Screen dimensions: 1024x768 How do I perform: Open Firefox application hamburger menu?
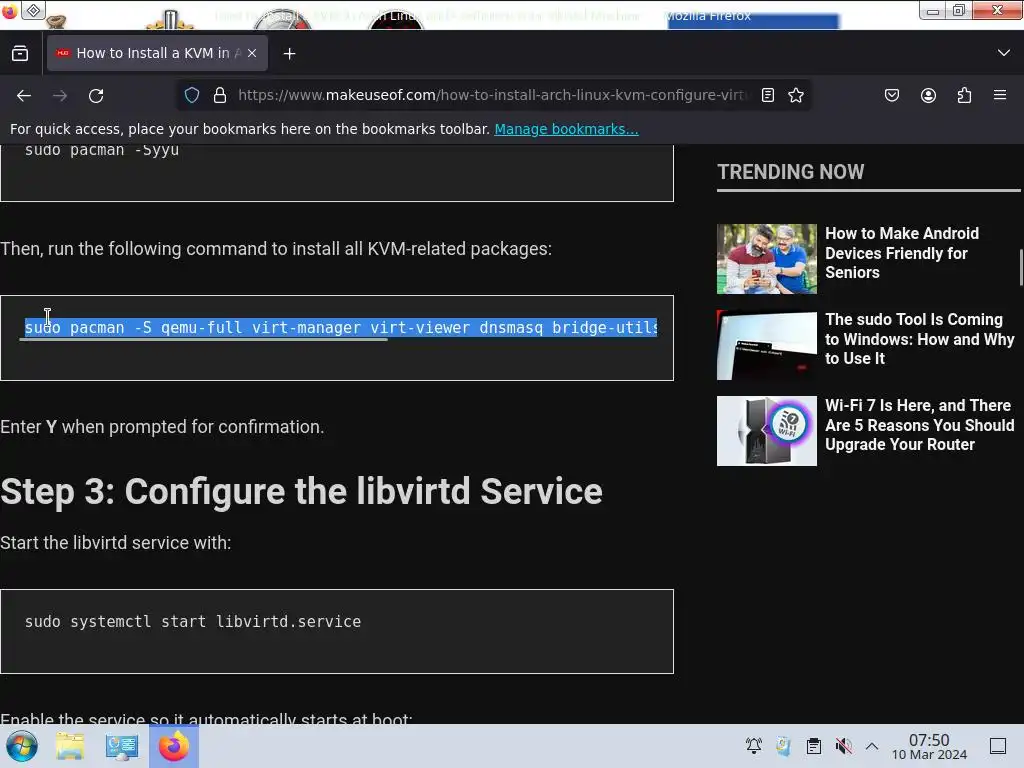(x=1000, y=95)
